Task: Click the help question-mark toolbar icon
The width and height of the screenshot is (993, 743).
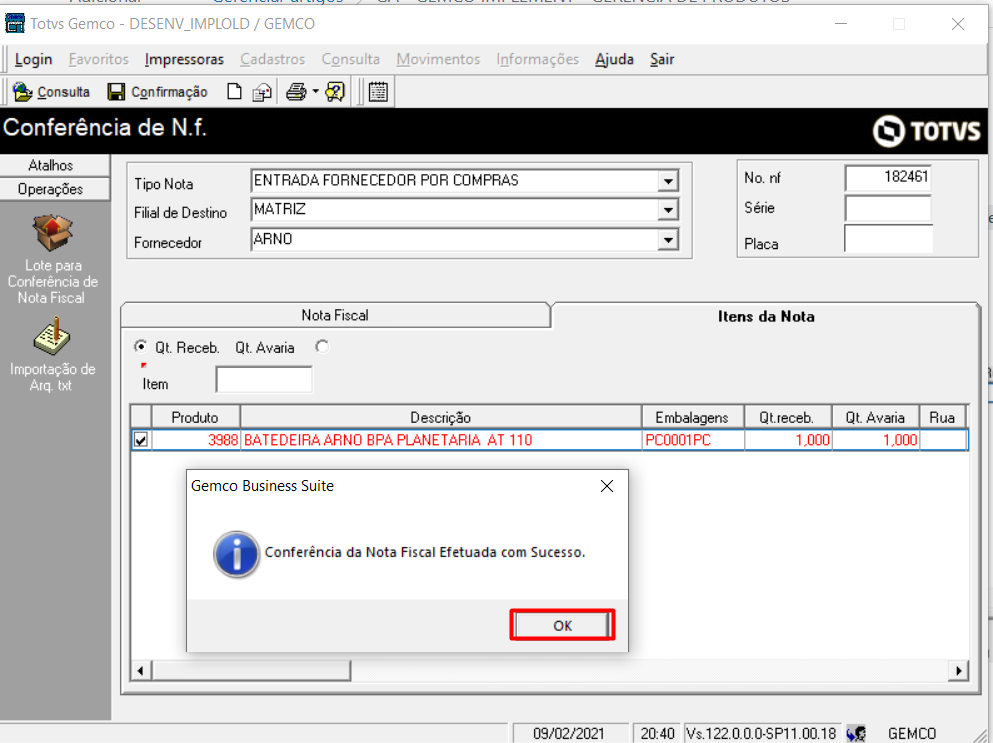Action: pyautogui.click(x=334, y=92)
